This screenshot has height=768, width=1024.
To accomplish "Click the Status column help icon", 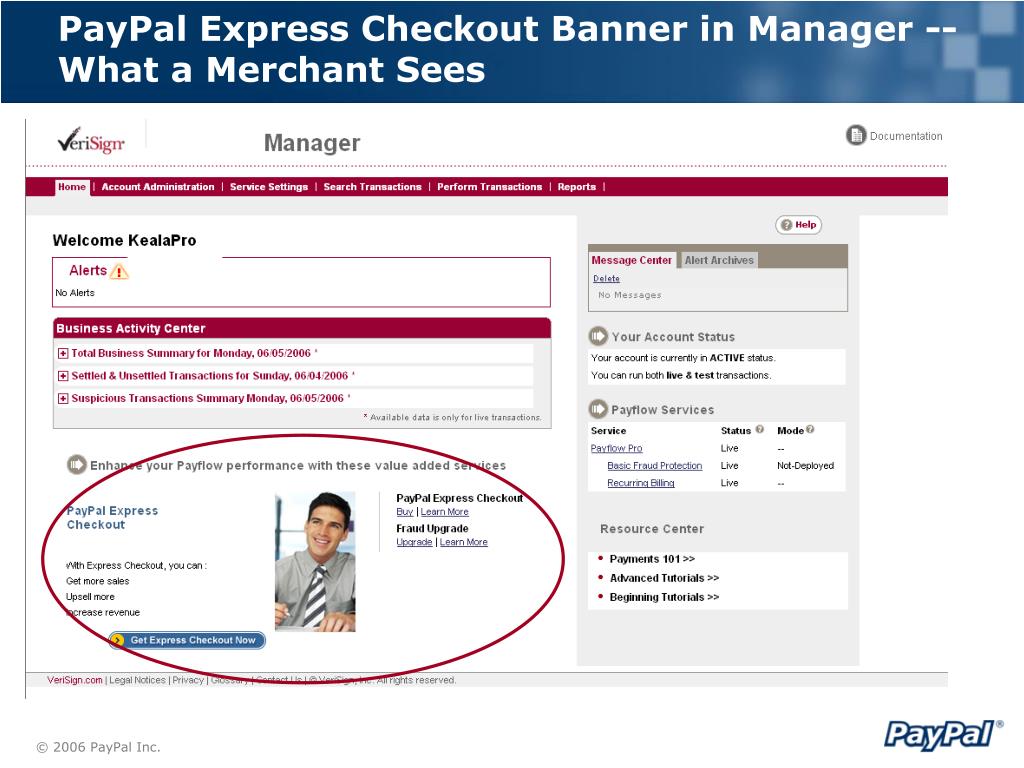I will 760,430.
